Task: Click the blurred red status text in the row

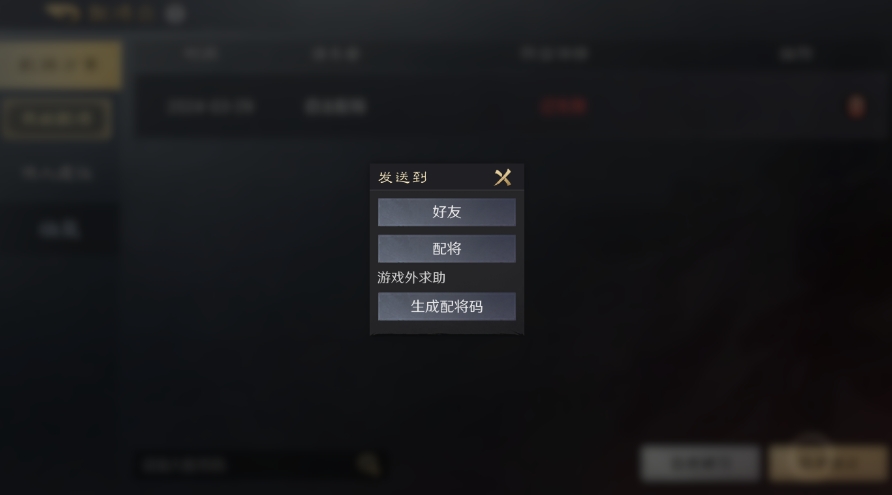Action: [x=563, y=106]
